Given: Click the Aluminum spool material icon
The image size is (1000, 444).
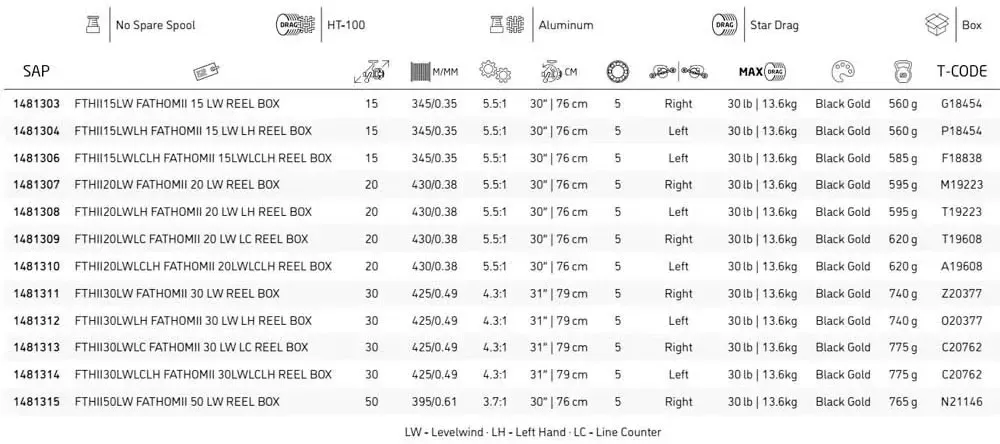Looking at the screenshot, I should [506, 25].
